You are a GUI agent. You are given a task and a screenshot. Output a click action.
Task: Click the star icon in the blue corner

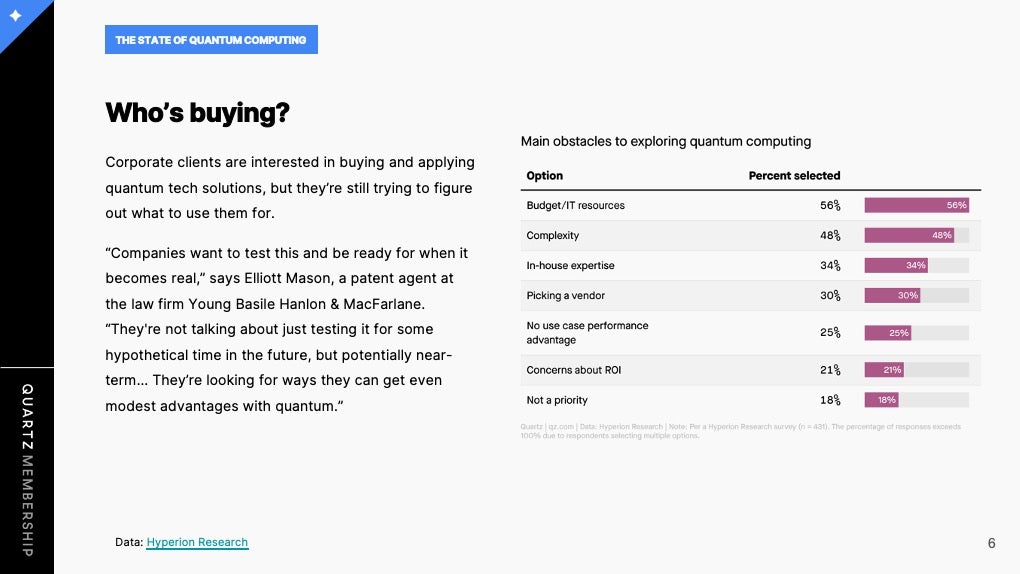(x=16, y=15)
